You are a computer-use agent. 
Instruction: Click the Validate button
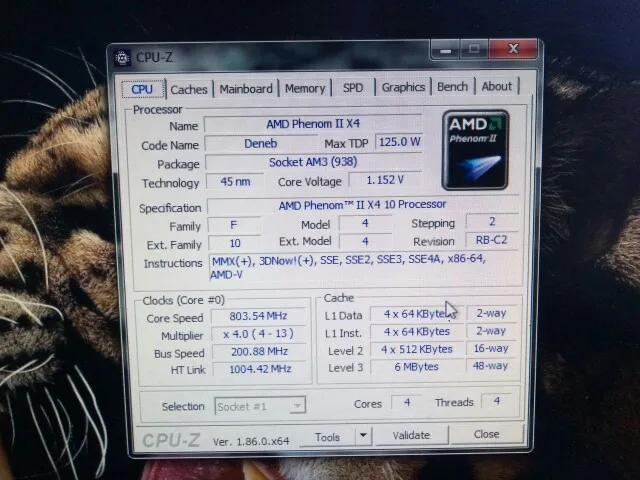pyautogui.click(x=411, y=435)
